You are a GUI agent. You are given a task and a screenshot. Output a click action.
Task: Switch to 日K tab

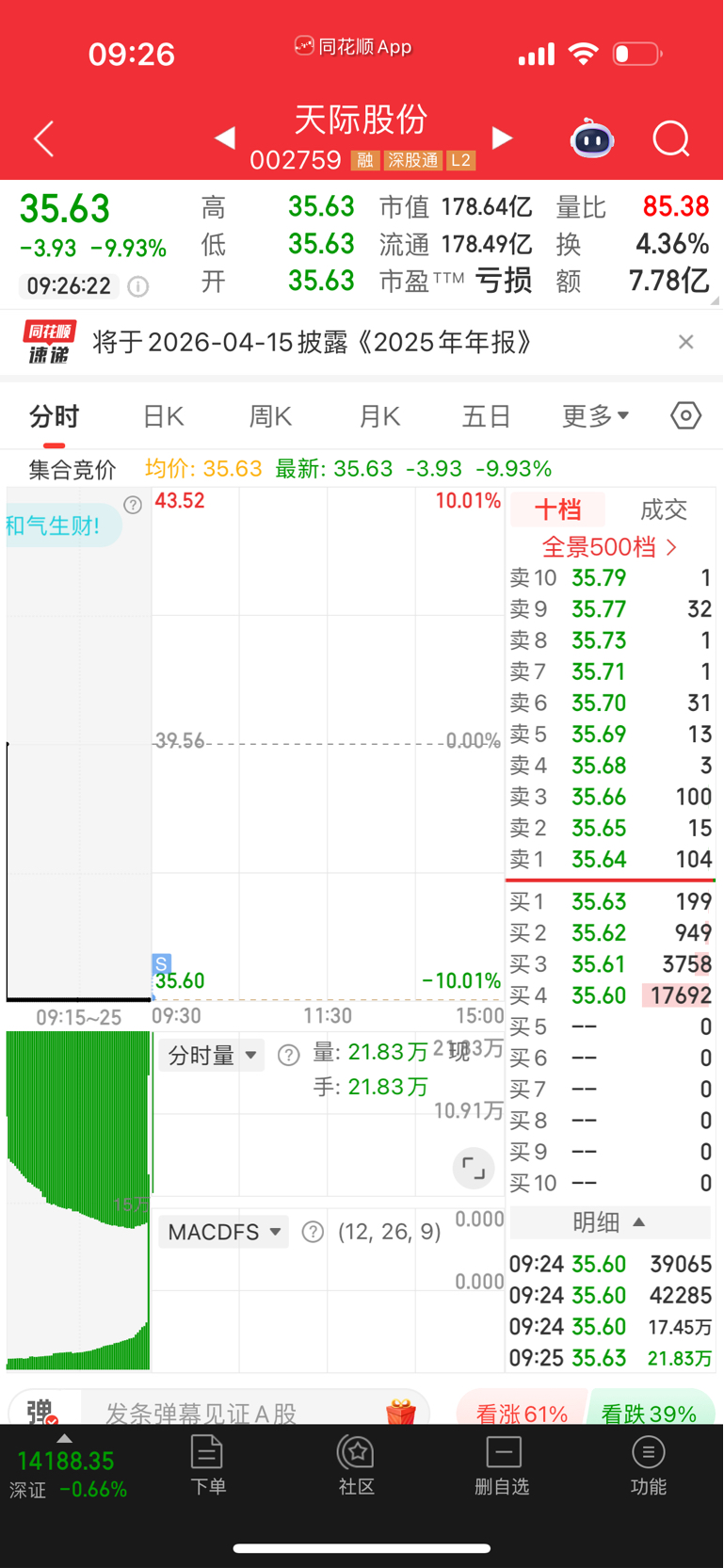[x=163, y=416]
